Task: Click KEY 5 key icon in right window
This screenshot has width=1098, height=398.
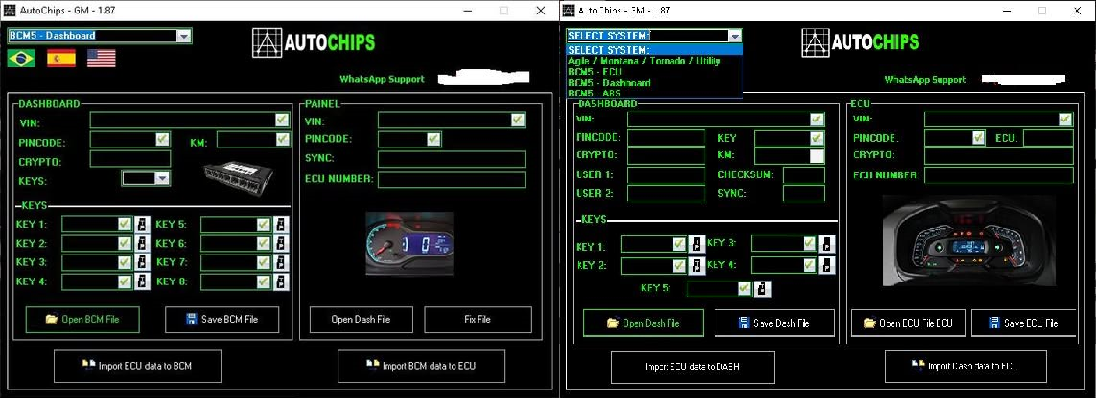Action: pyautogui.click(x=763, y=289)
